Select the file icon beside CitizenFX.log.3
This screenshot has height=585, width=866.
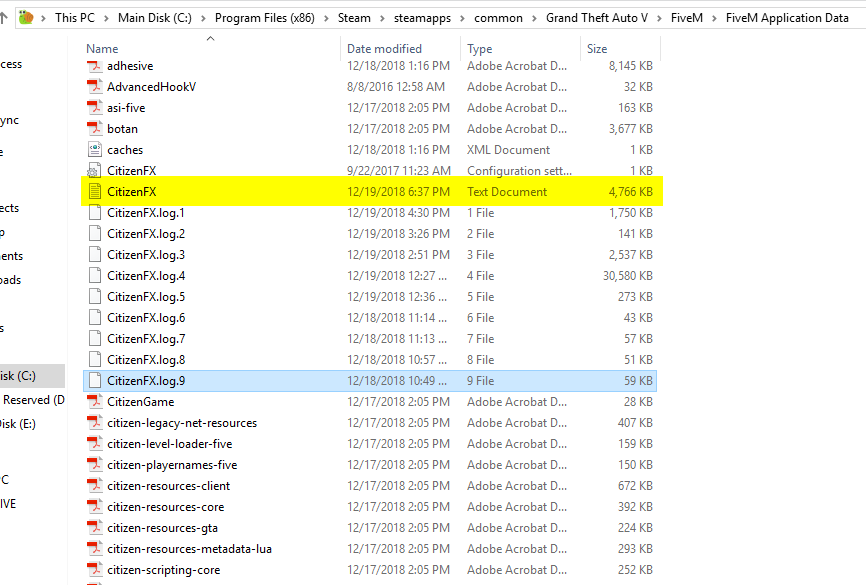pos(95,255)
